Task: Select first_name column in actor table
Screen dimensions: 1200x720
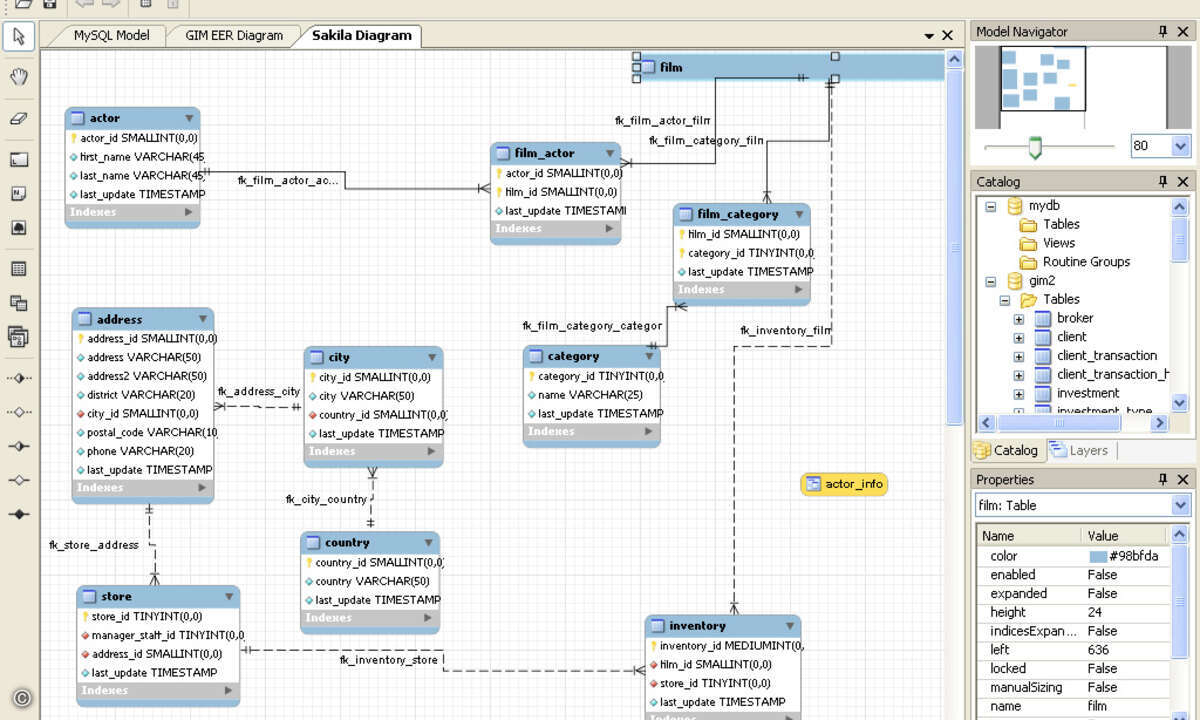Action: (x=136, y=157)
